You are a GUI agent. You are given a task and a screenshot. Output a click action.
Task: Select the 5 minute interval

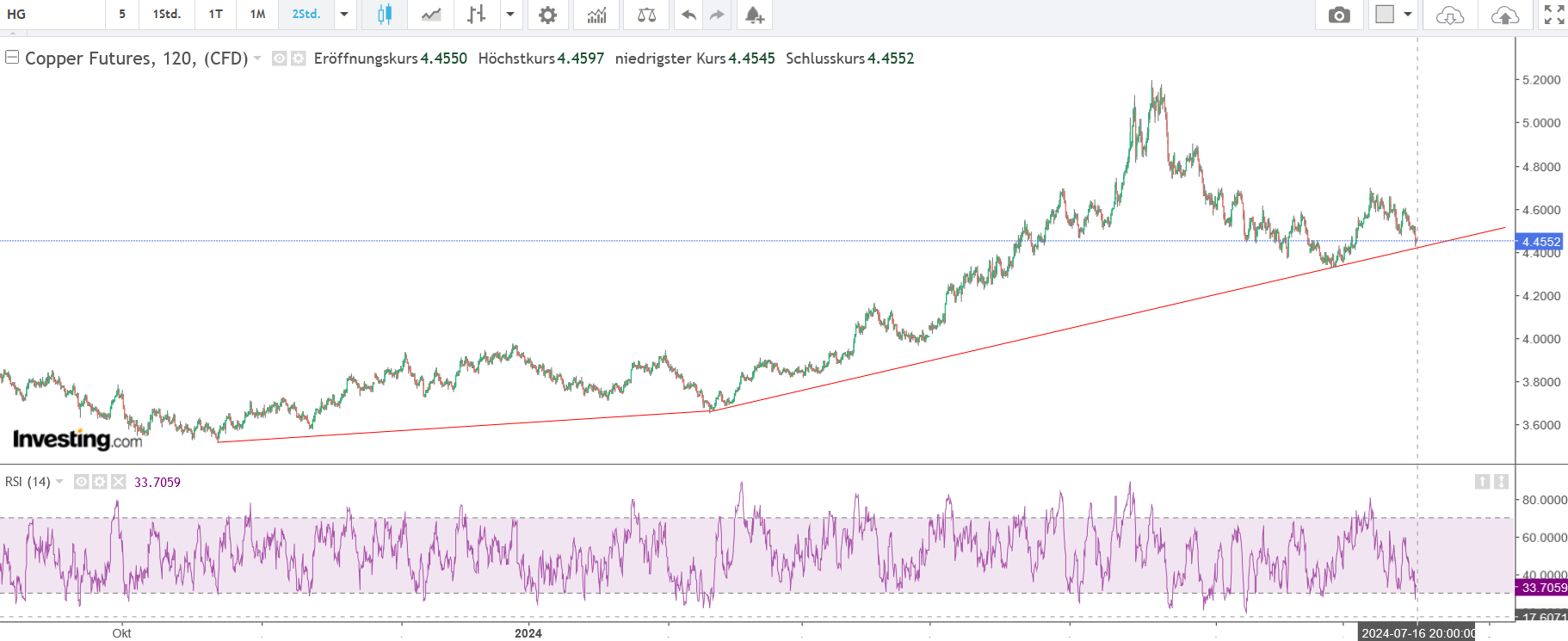pos(122,15)
